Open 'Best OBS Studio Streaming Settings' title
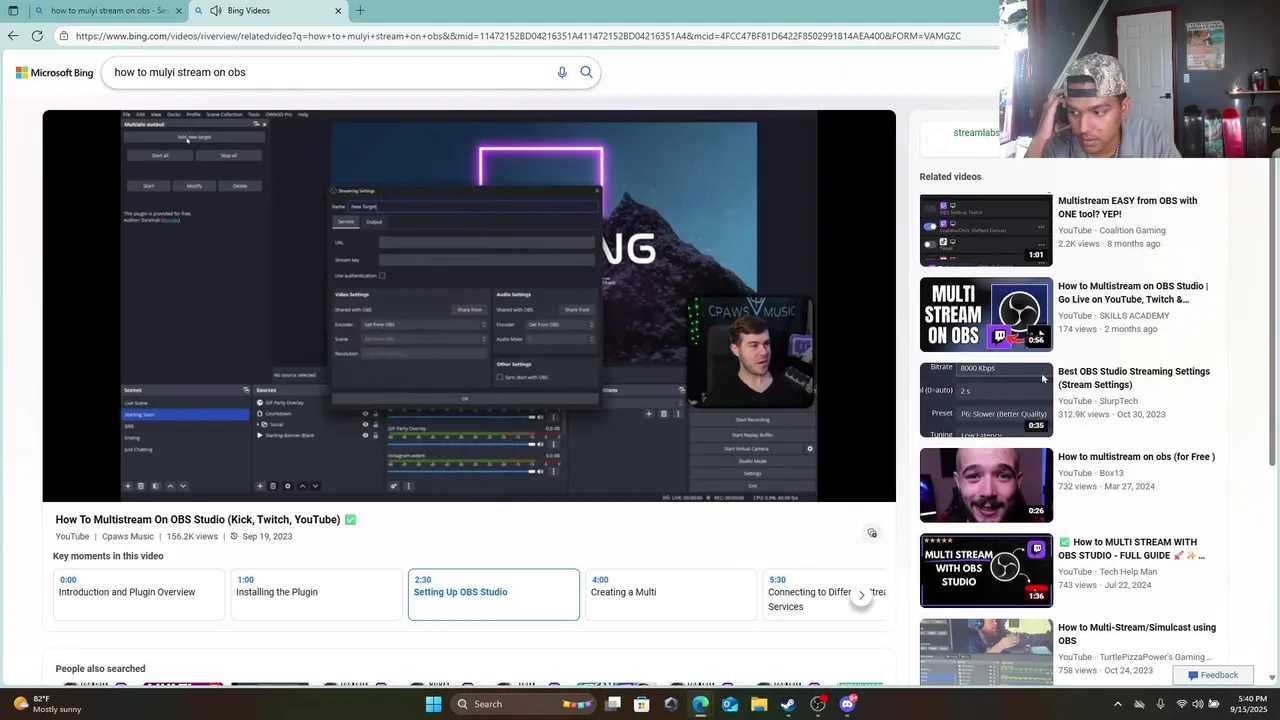Screen dimensions: 1280x720 click(1134, 378)
